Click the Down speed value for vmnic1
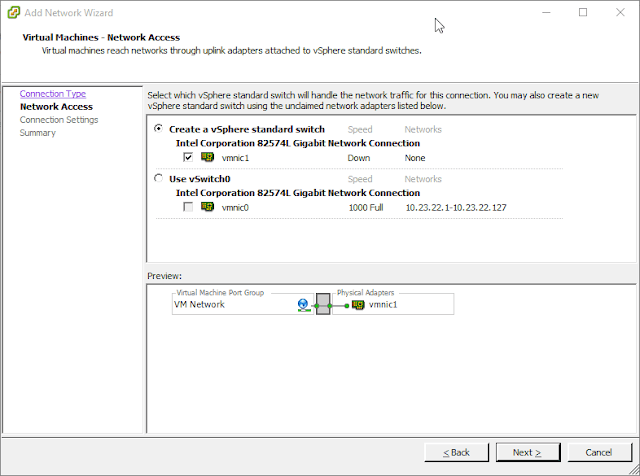Screen dimensions: 640x476 (x=359, y=158)
